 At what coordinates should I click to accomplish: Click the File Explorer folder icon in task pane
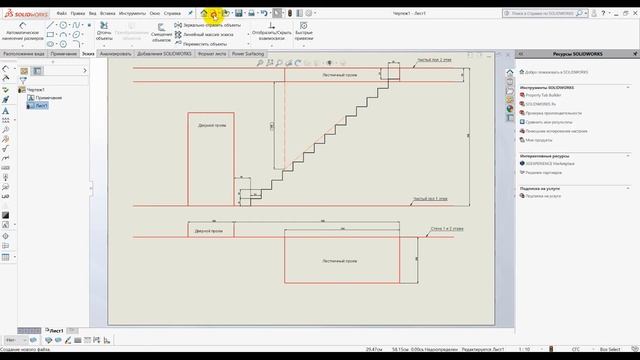pos(510,90)
